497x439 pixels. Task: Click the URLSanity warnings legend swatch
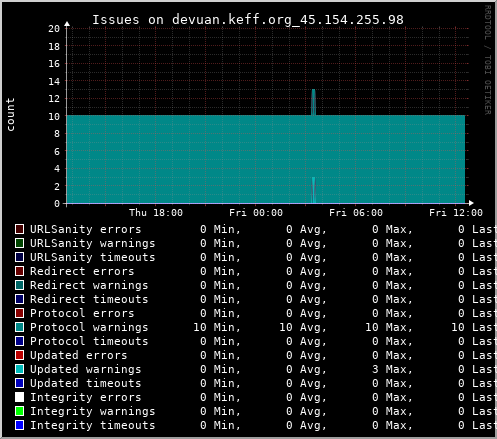19,243
